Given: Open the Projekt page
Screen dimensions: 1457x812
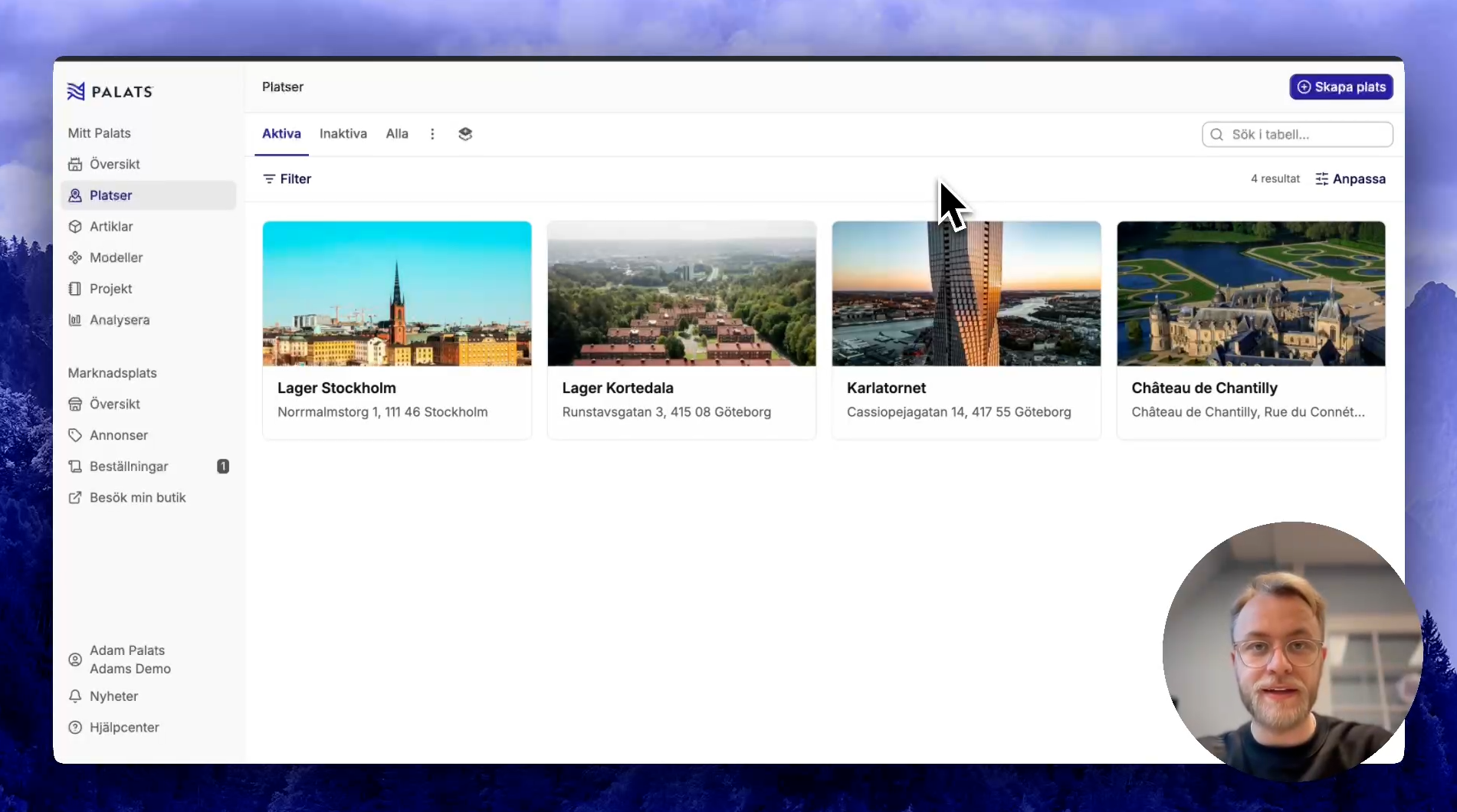Looking at the screenshot, I should (x=110, y=289).
